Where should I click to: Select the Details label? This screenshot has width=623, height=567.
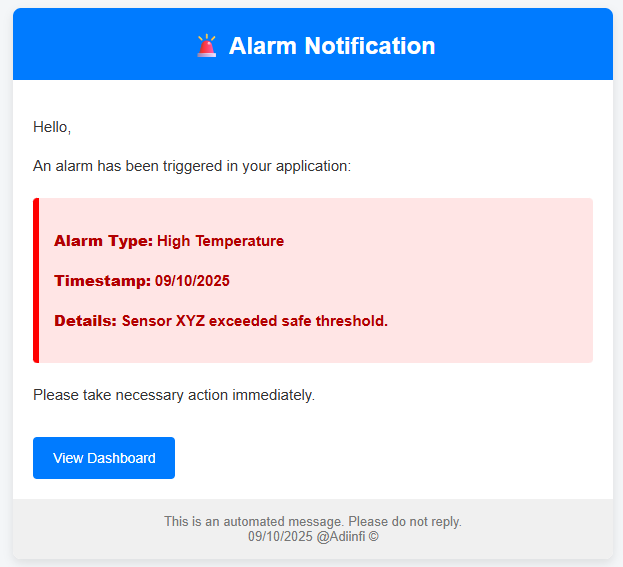click(x=85, y=321)
